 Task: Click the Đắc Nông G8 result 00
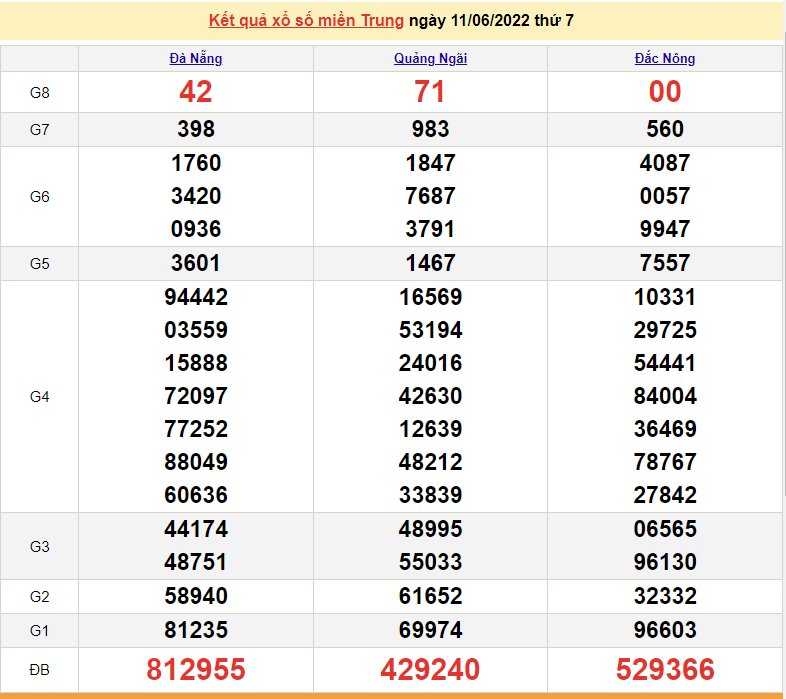(x=665, y=92)
